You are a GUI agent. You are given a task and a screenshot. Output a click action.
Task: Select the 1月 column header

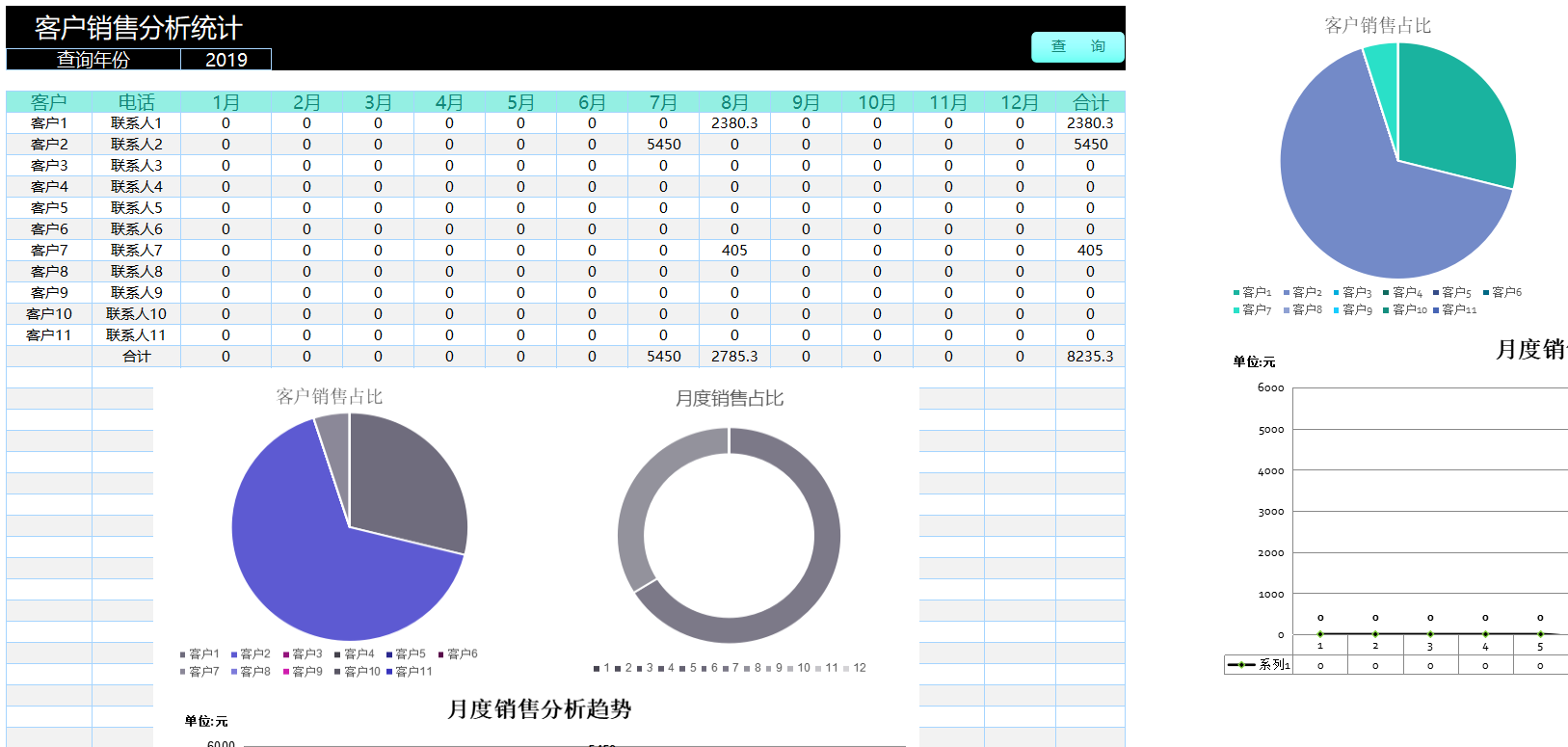tap(226, 102)
